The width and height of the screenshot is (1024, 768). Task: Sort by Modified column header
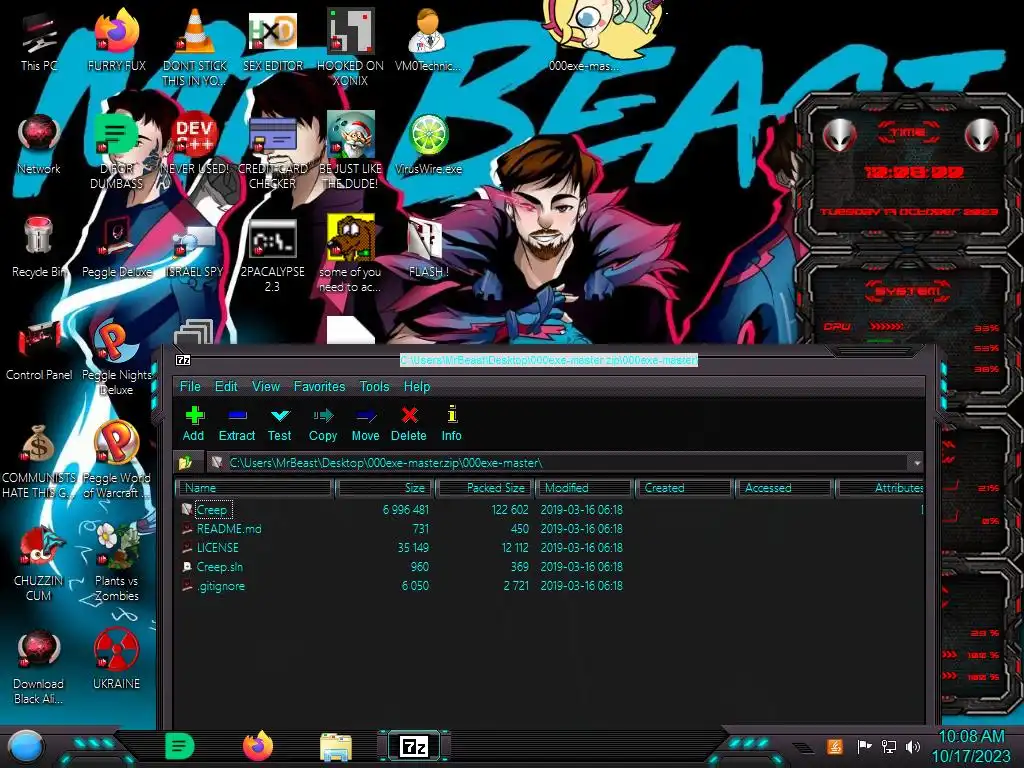point(585,488)
